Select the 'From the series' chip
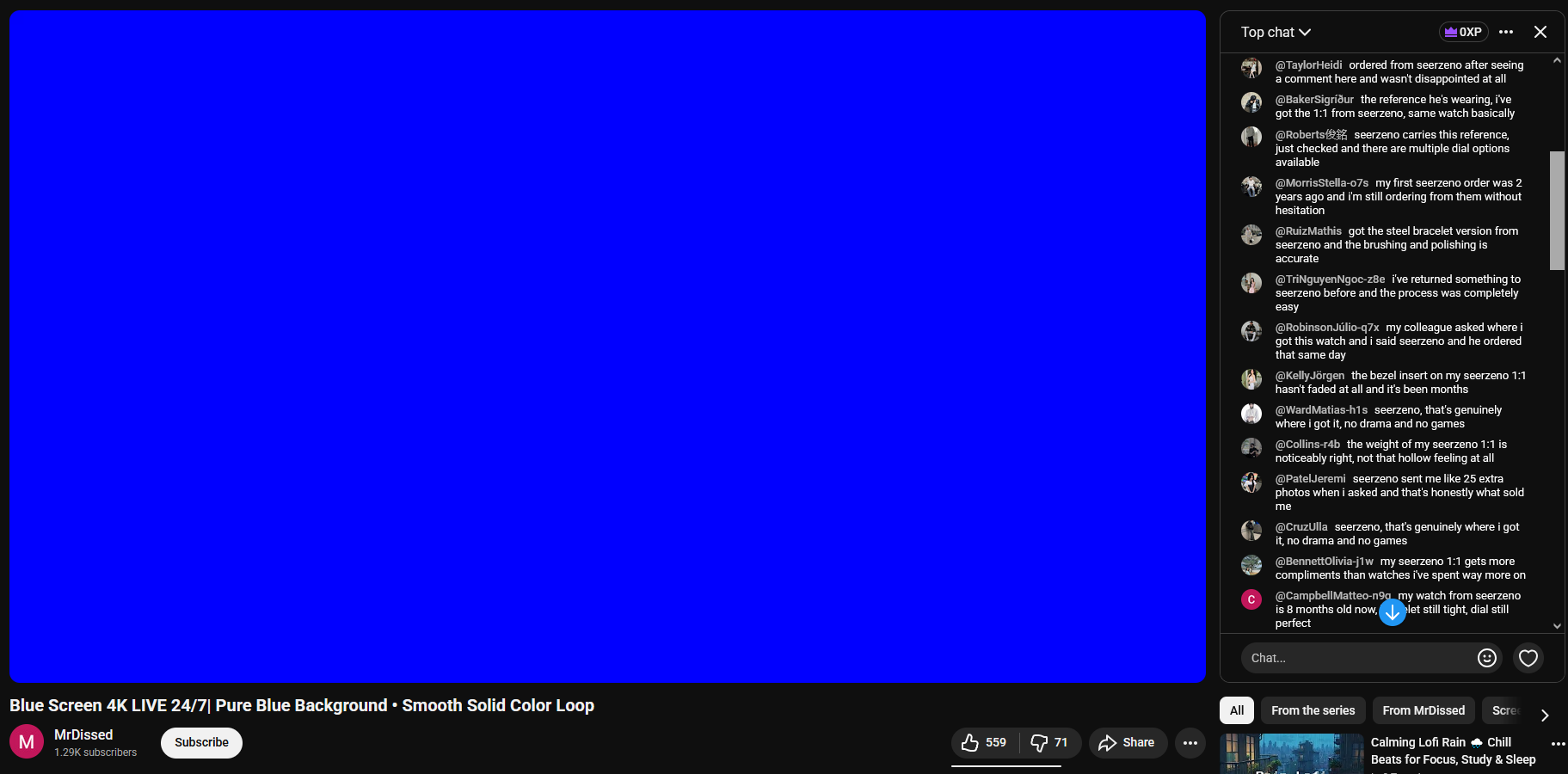 click(x=1313, y=710)
